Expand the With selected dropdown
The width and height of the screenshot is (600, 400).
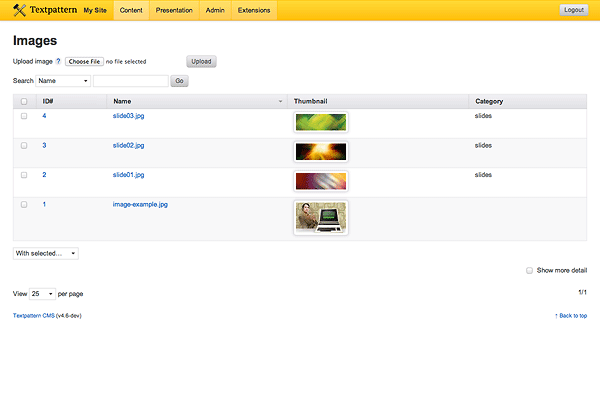[46, 253]
